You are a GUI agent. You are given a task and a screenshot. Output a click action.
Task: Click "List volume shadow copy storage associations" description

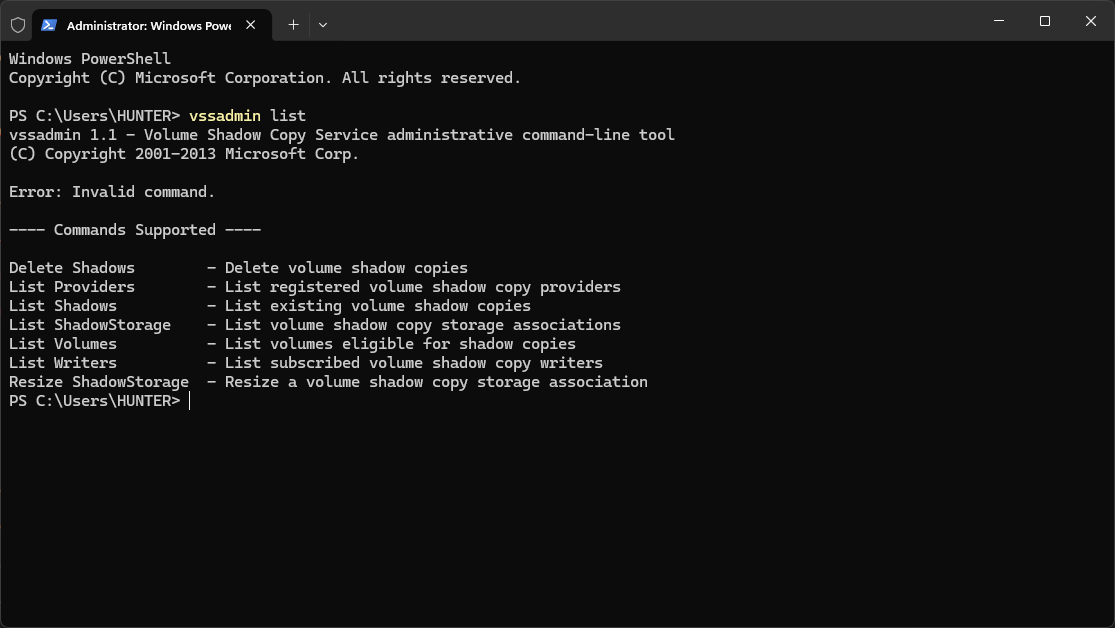(422, 325)
